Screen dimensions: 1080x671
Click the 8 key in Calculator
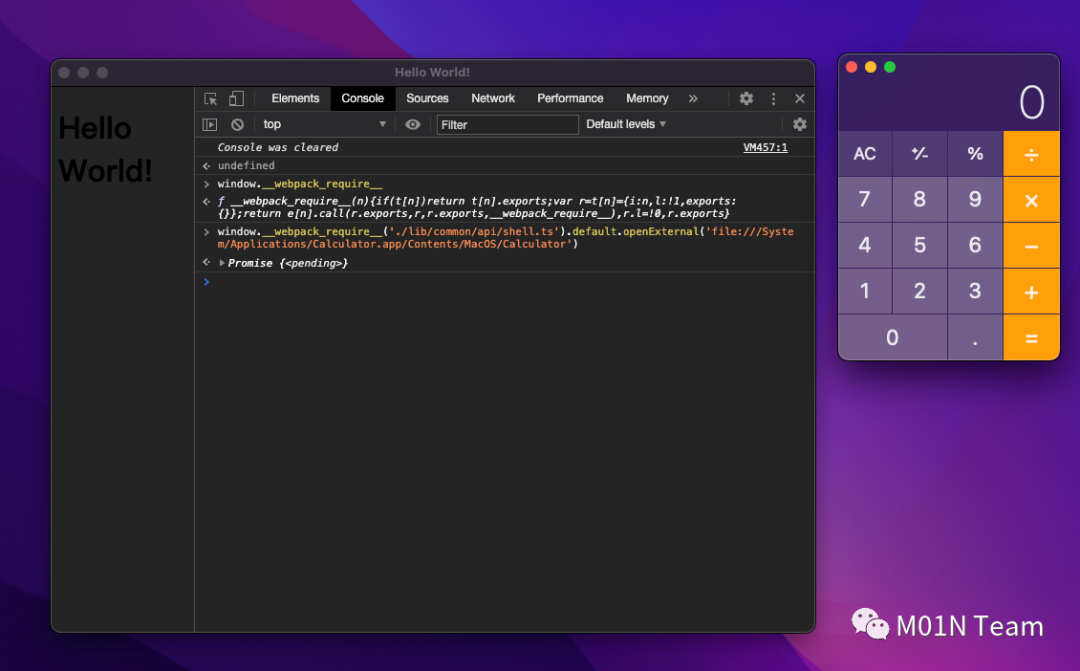point(920,200)
